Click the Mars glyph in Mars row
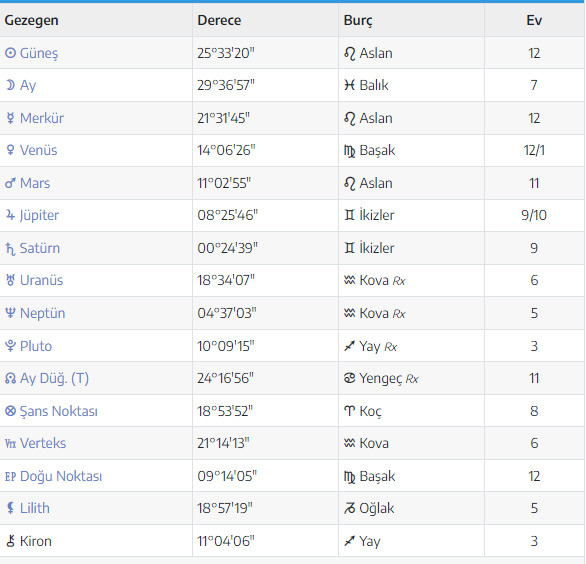The image size is (586, 564). coord(10,183)
